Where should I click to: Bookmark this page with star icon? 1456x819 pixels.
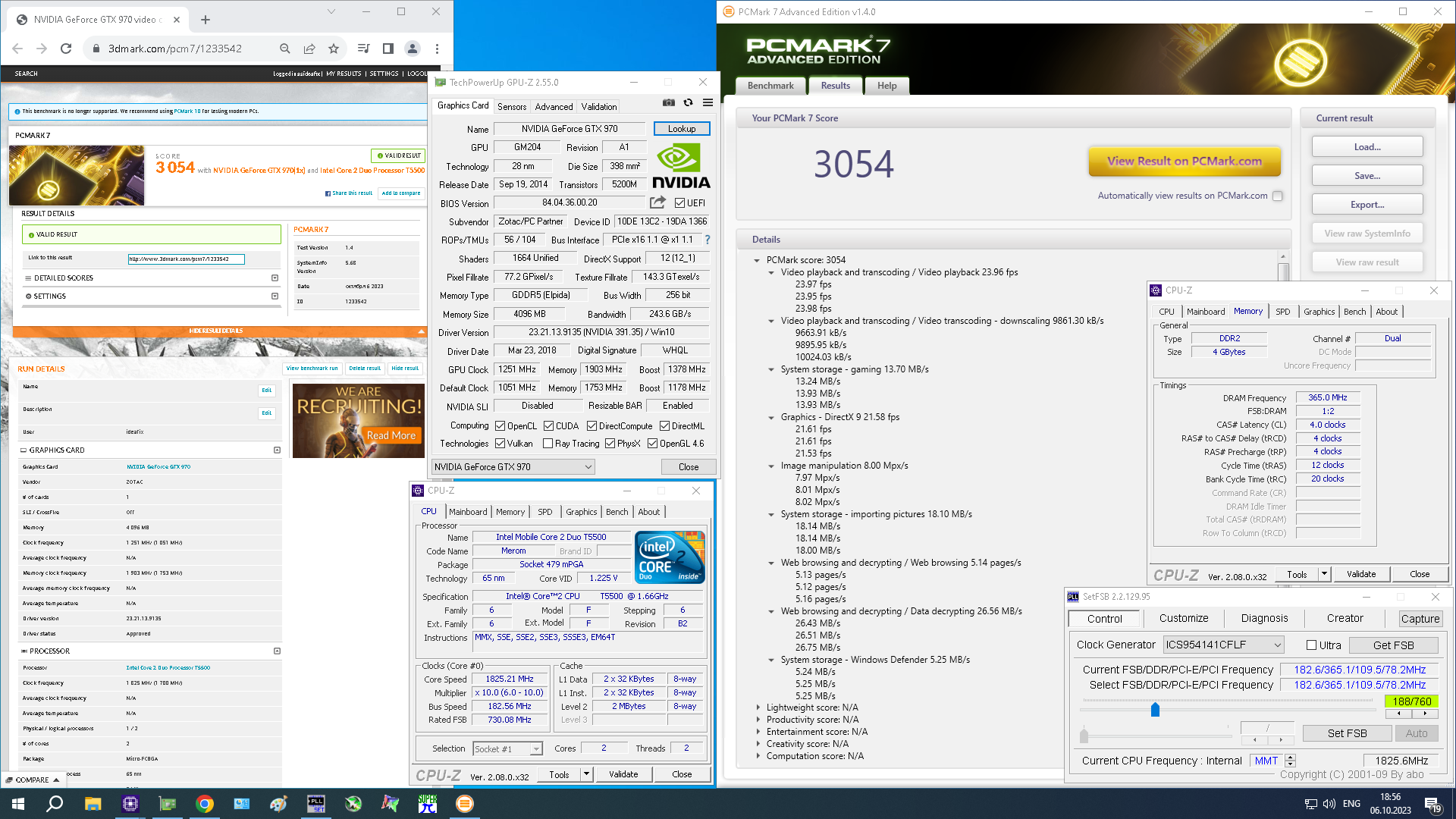[334, 49]
